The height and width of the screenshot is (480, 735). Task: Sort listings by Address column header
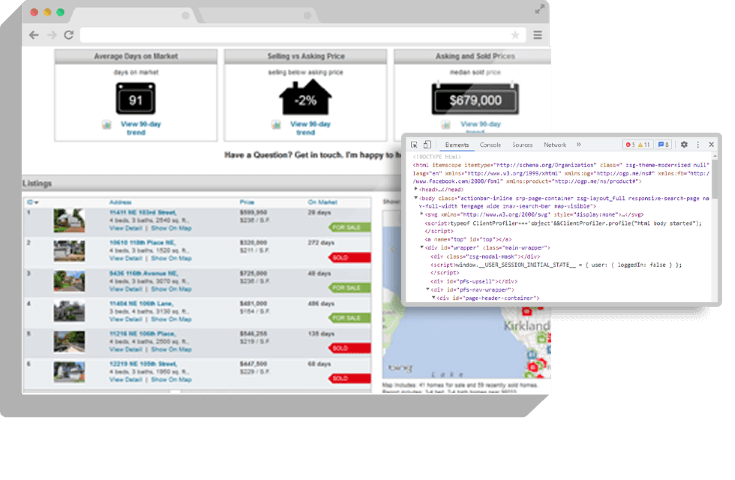click(120, 202)
